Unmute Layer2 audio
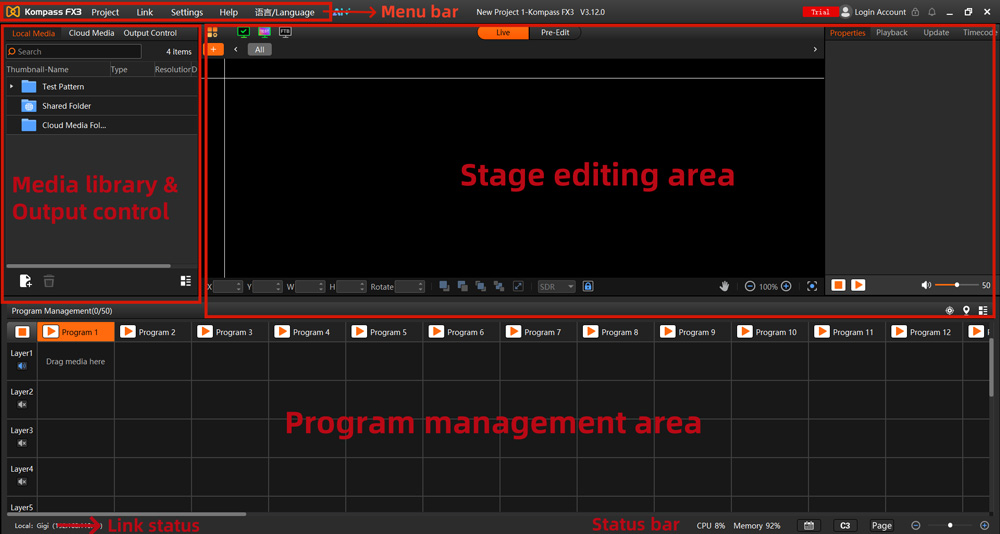The width and height of the screenshot is (1000, 534). tap(22, 404)
